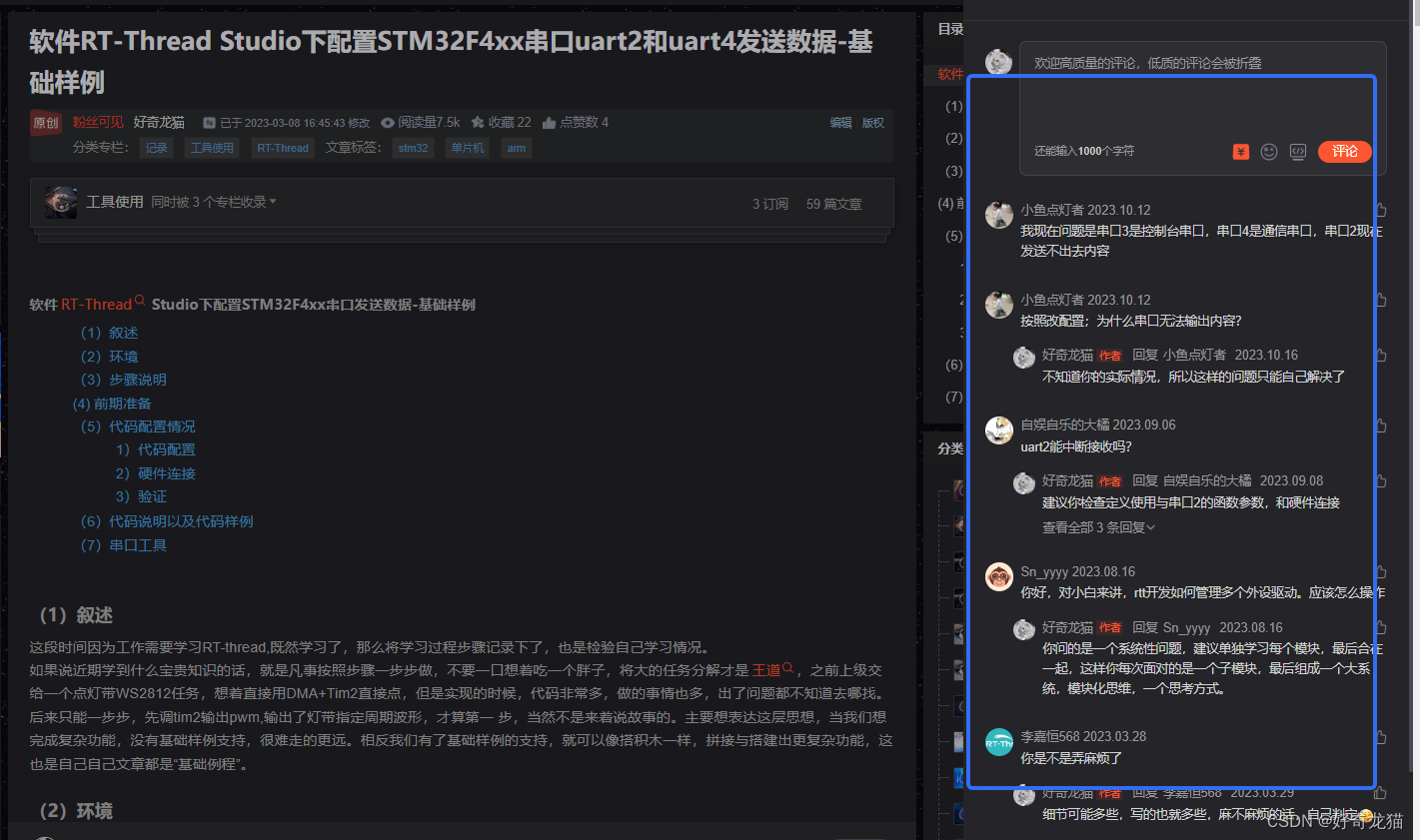Screen dimensions: 1420x840
Task: Click the 原创 badge
Action: 46,123
